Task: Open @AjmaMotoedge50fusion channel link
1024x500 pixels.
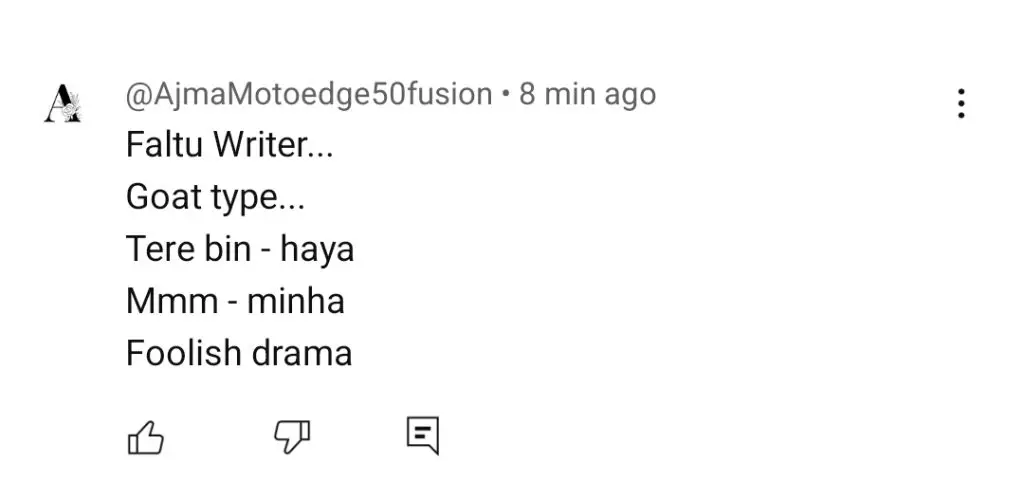Action: click(x=309, y=95)
